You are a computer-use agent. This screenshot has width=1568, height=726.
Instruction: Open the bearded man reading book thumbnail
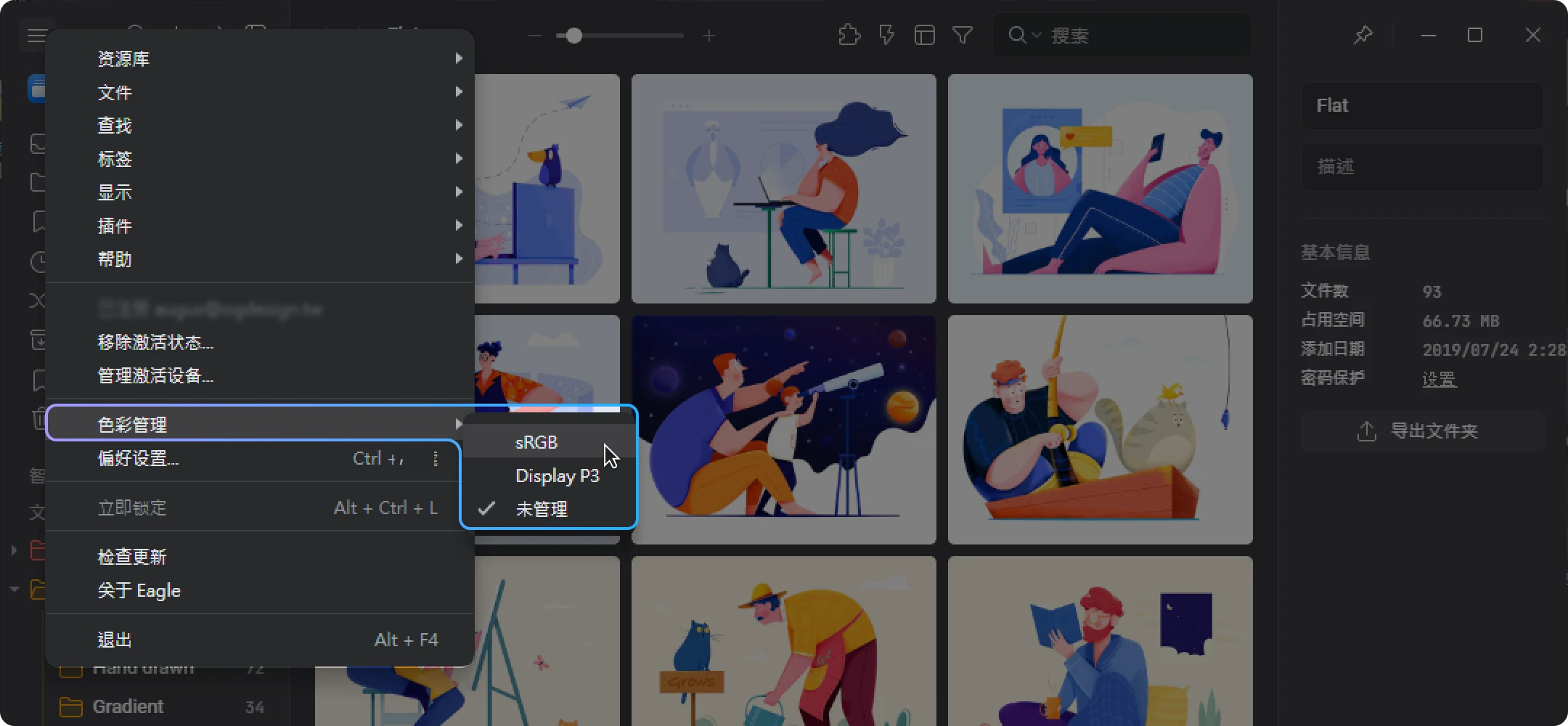1100,641
